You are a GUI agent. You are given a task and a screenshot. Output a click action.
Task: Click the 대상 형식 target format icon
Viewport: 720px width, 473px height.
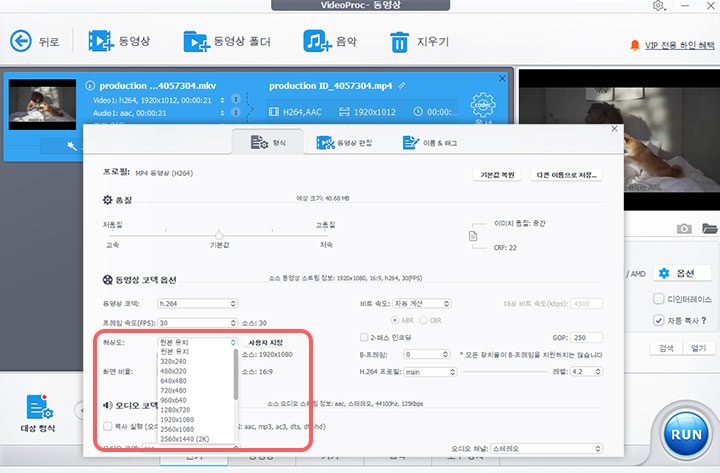[x=39, y=407]
